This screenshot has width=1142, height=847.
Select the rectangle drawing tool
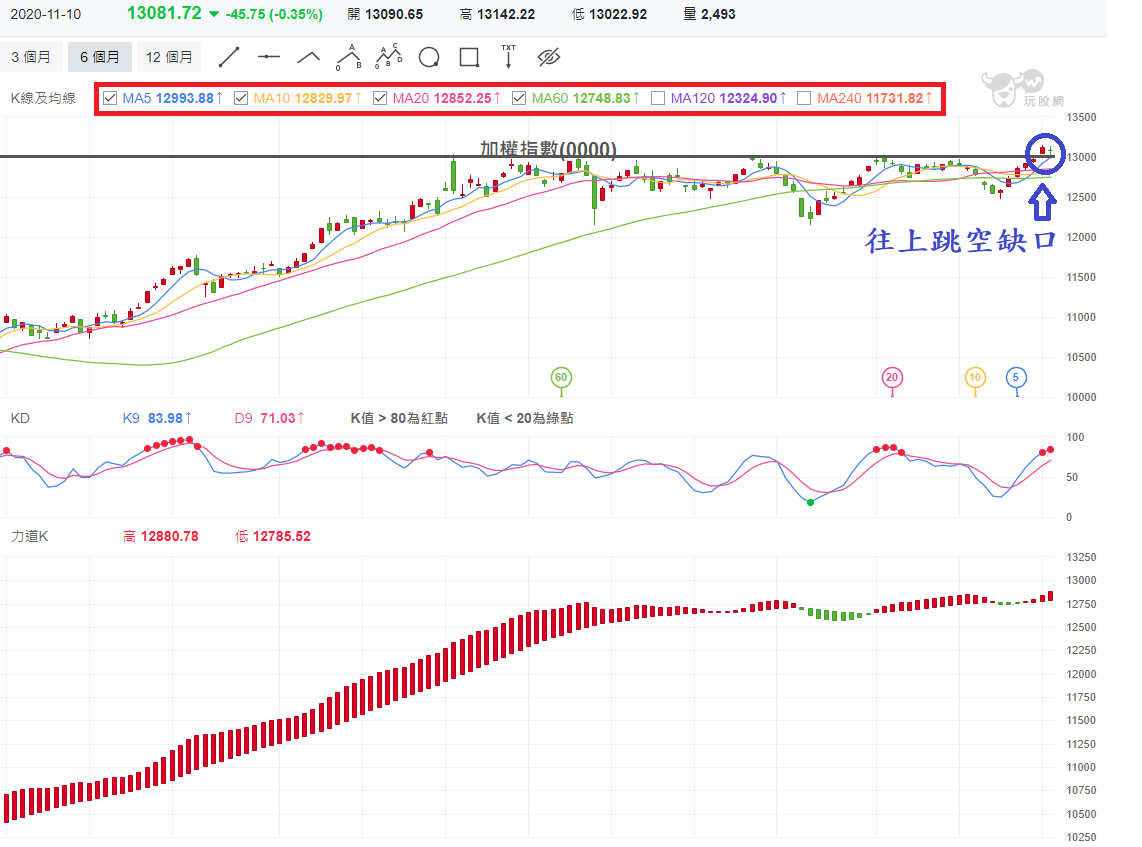tap(469, 57)
